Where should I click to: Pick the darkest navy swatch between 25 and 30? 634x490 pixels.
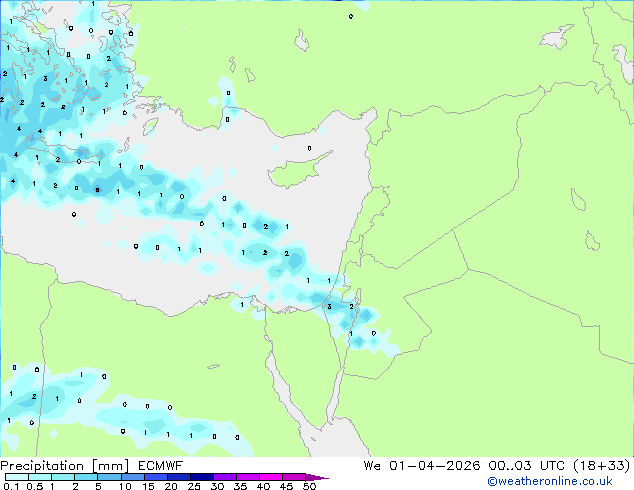point(202,477)
